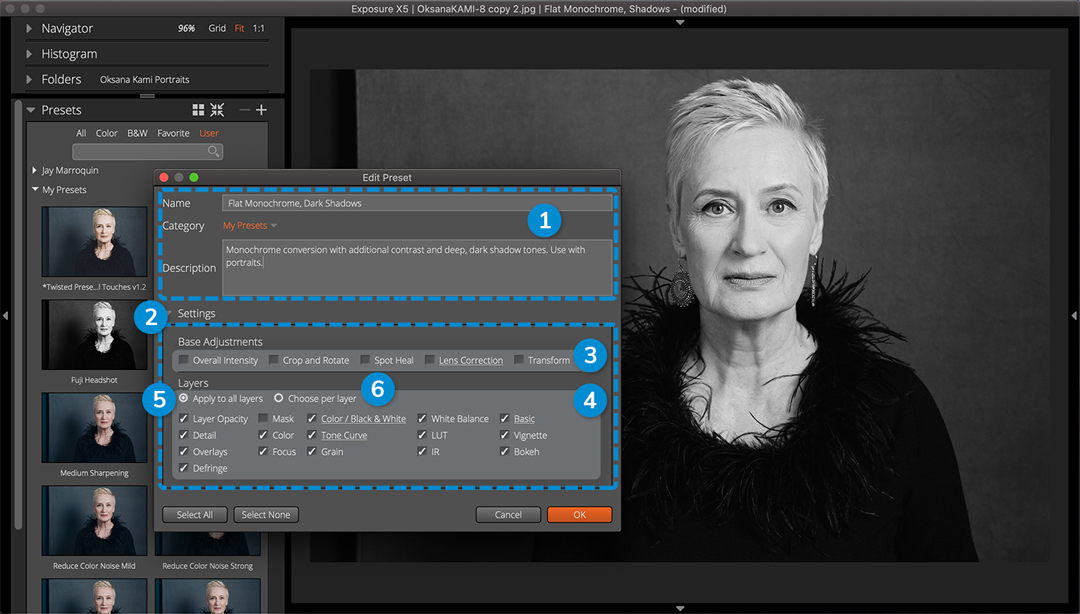Click the left panel collapse arrow
1080x614 pixels.
point(5,316)
